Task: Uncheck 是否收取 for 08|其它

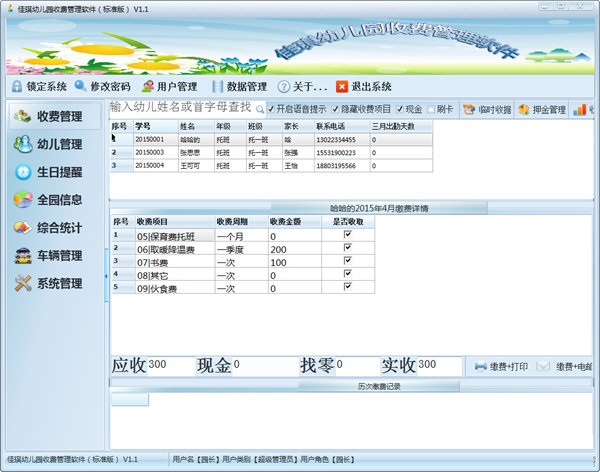Action: click(x=347, y=273)
